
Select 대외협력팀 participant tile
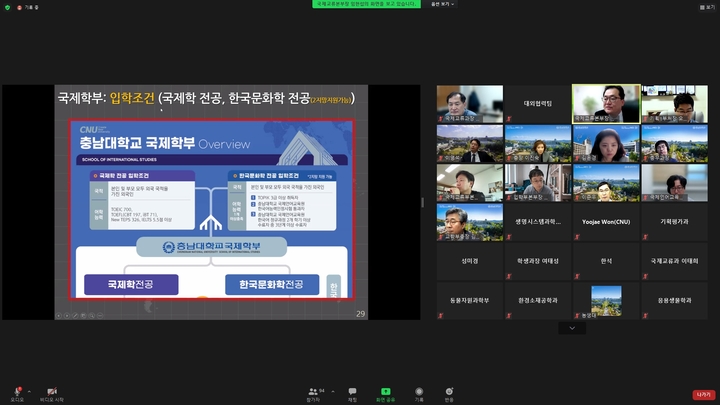(x=538, y=104)
